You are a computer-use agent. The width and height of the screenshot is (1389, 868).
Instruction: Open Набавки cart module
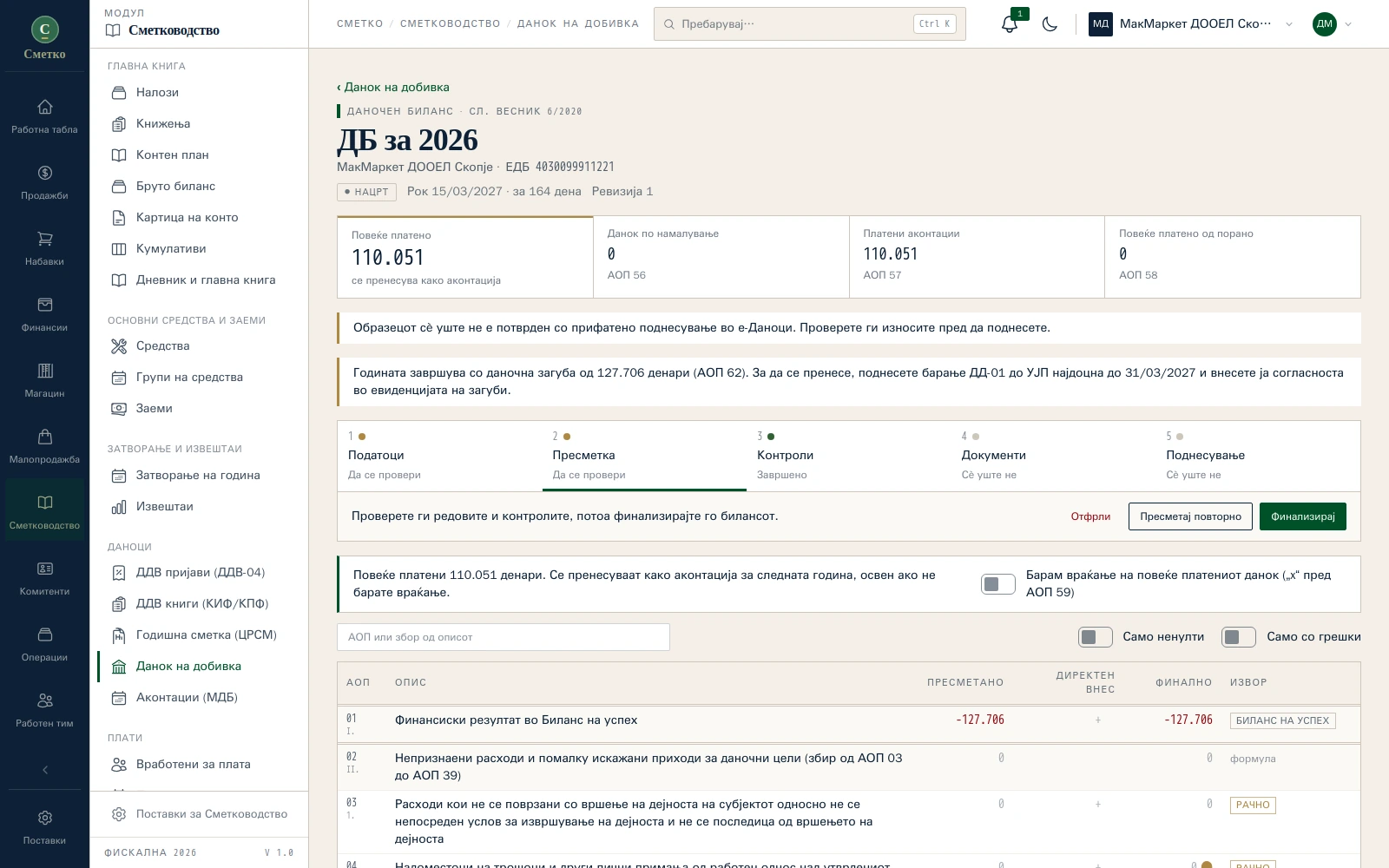click(x=44, y=247)
